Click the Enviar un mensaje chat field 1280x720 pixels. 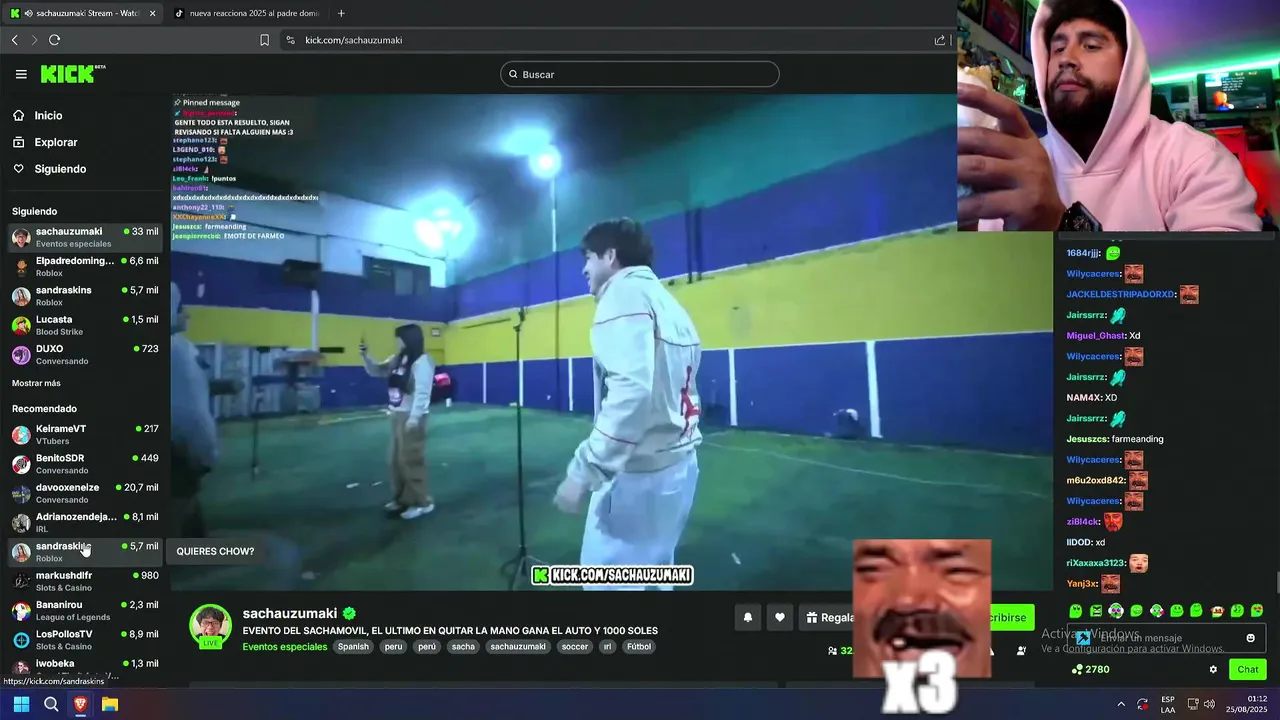point(1165,638)
